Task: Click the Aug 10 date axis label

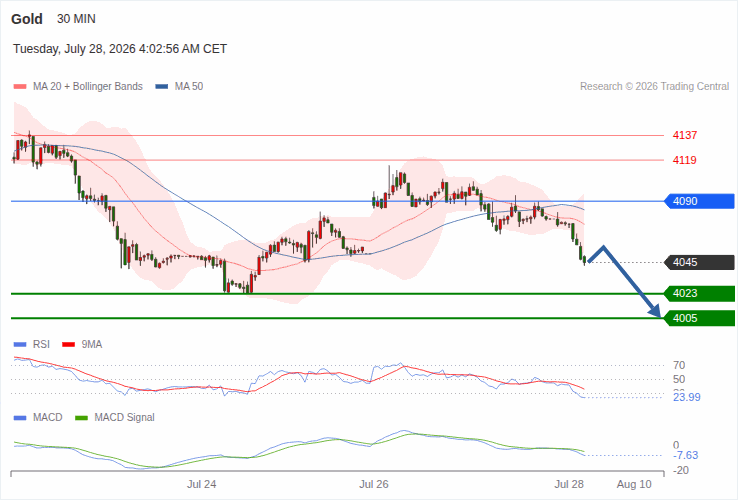Action: point(634,484)
